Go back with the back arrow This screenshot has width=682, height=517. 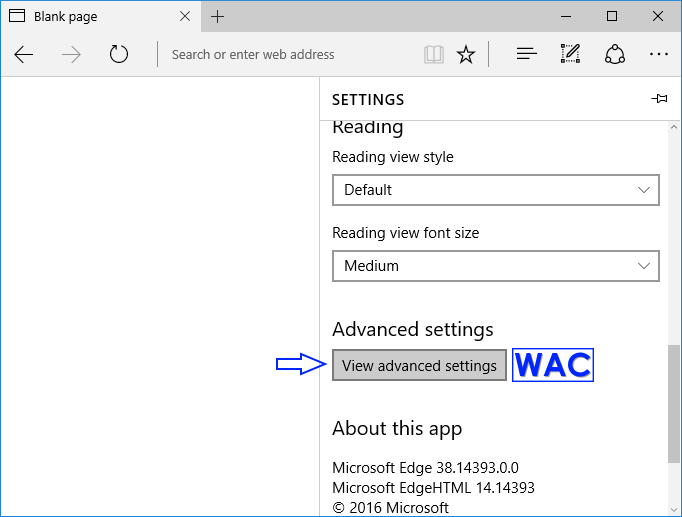23,55
